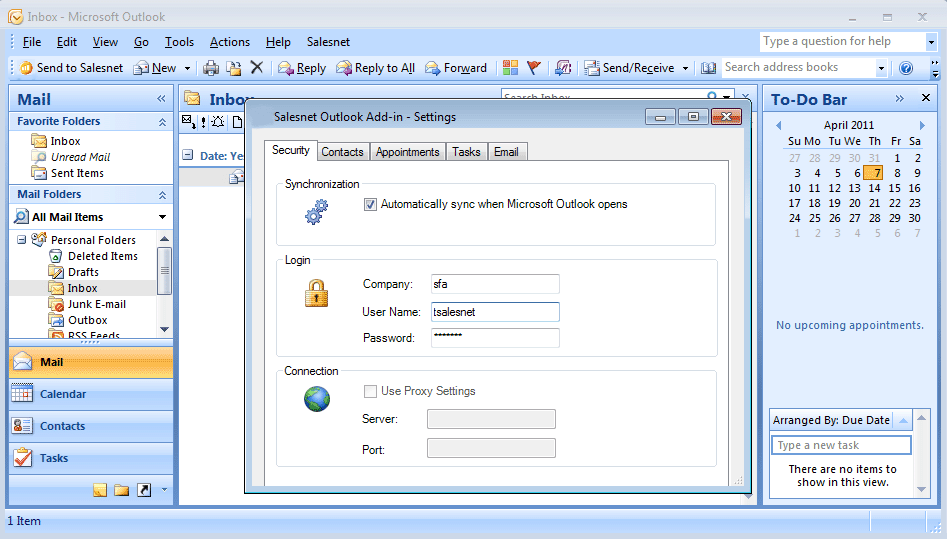This screenshot has height=539, width=947.
Task: Switch to Contacts in navigation pane
Action: (91, 426)
